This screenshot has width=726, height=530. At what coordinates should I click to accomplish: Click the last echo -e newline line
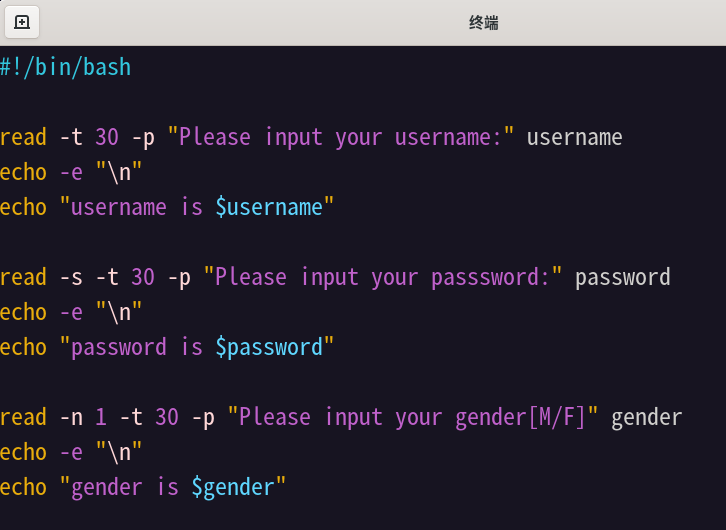tap(71, 452)
